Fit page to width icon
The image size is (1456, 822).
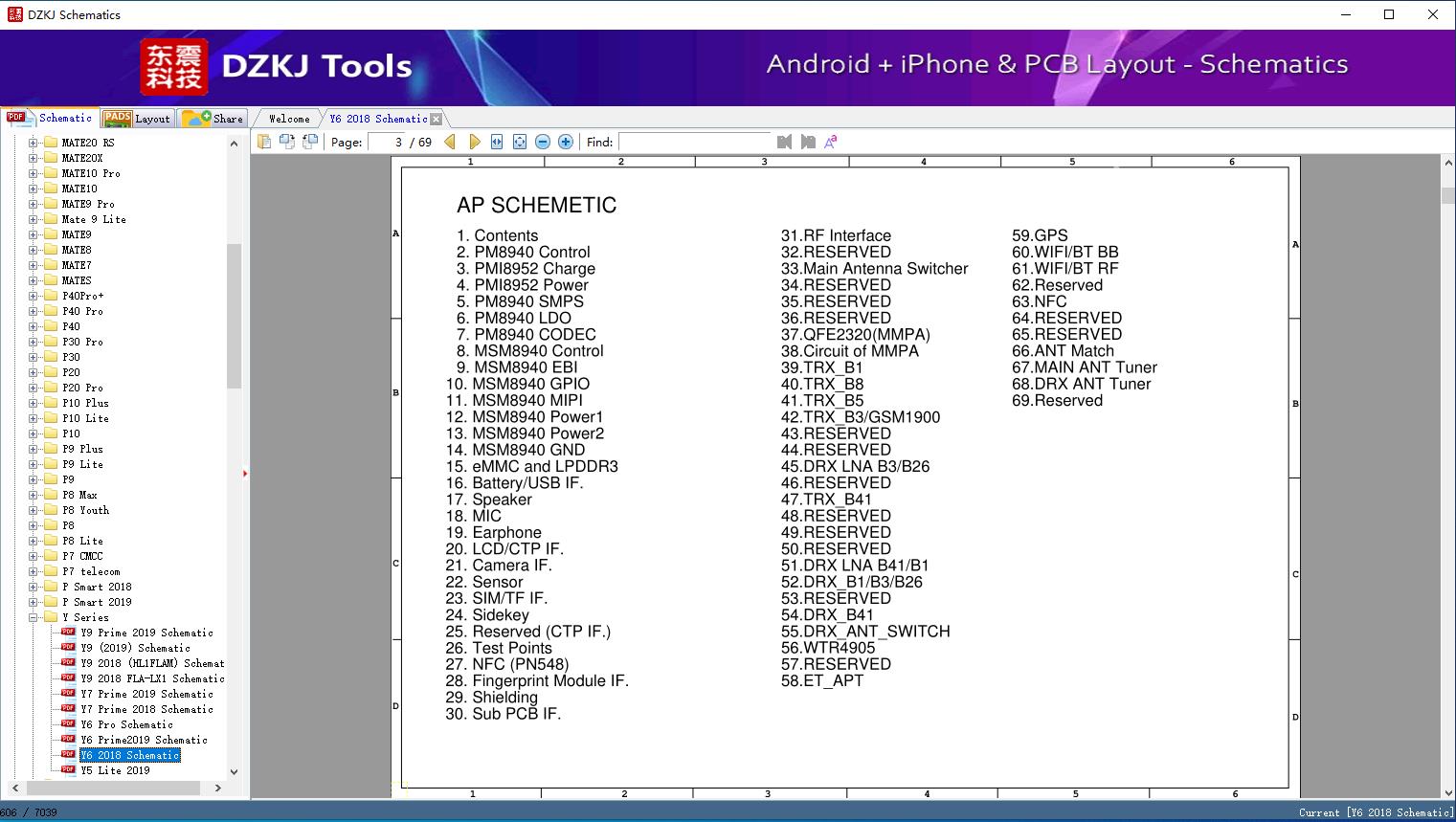coord(497,142)
